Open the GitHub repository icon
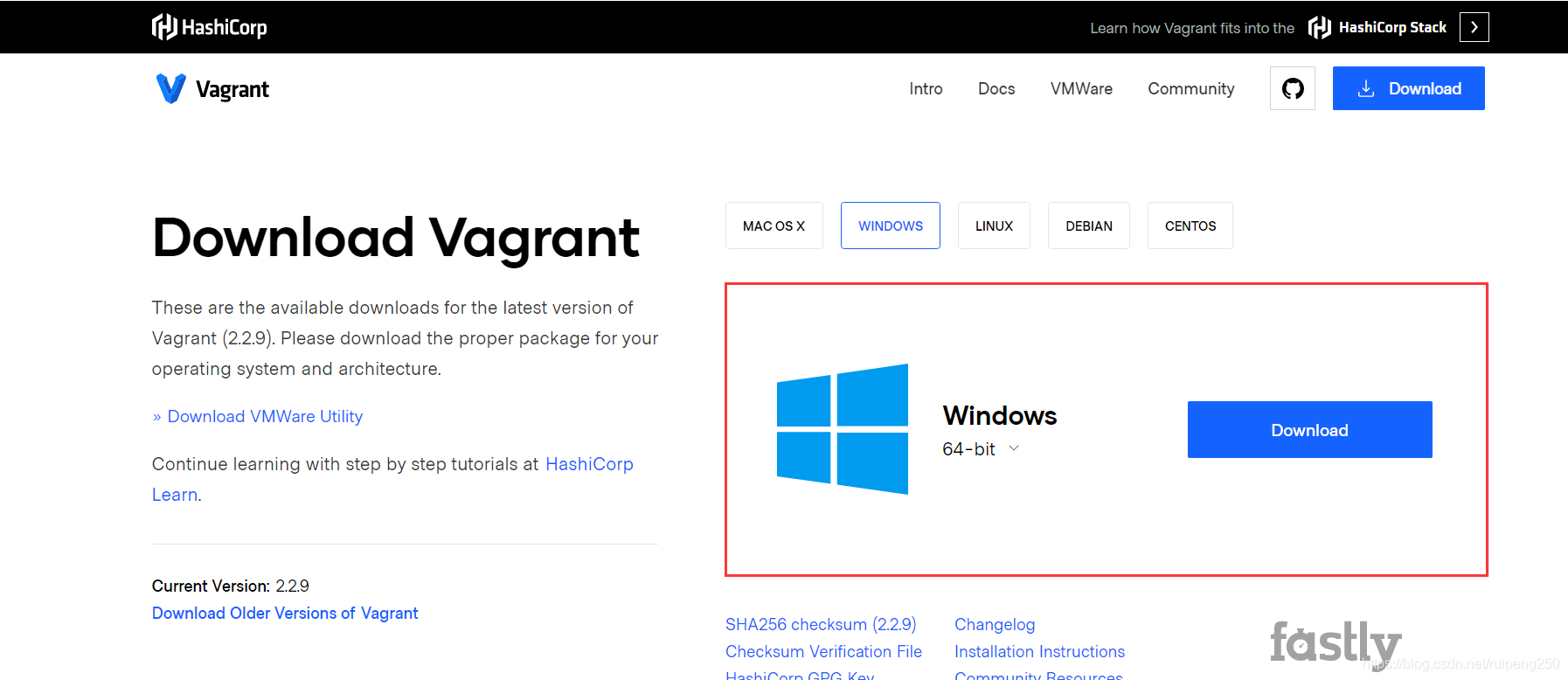Viewport: 1568px width, 680px height. point(1292,88)
